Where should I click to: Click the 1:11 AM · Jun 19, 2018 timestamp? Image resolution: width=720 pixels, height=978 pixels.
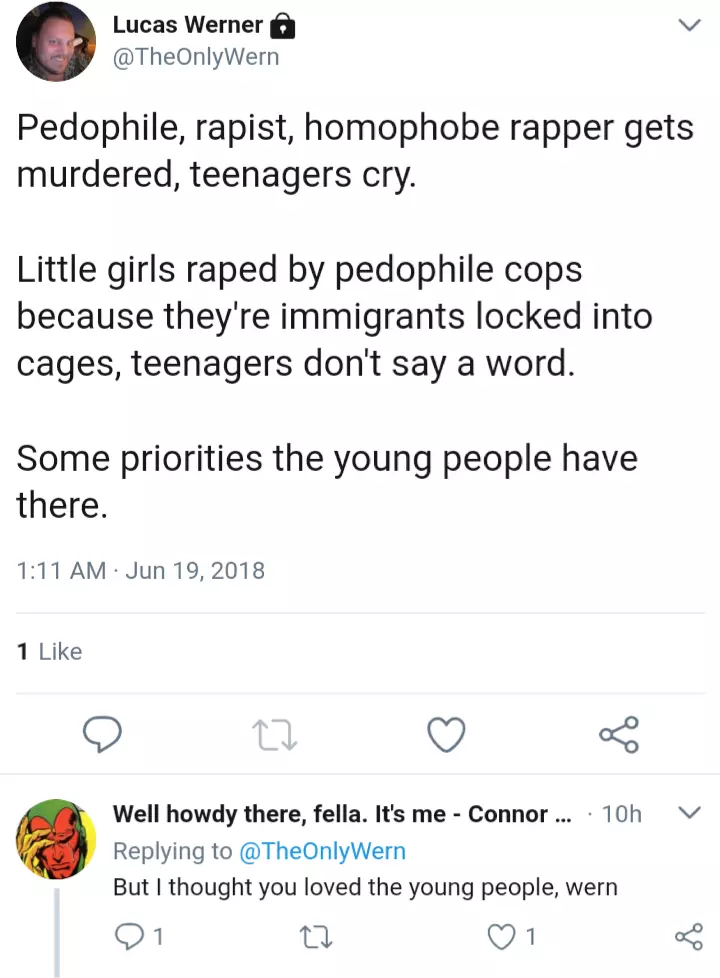(141, 571)
